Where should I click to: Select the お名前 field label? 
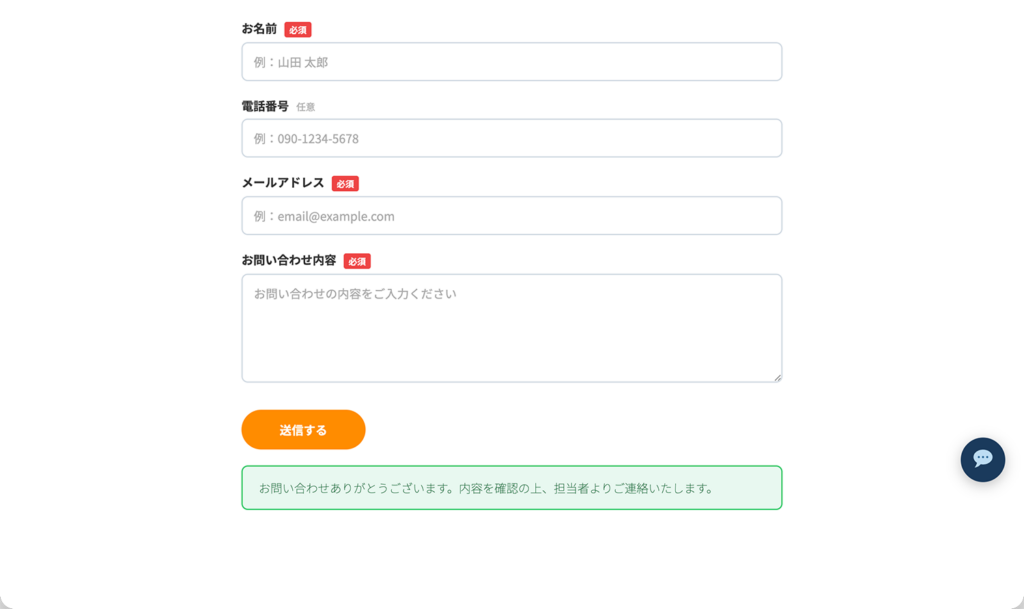[x=258, y=29]
